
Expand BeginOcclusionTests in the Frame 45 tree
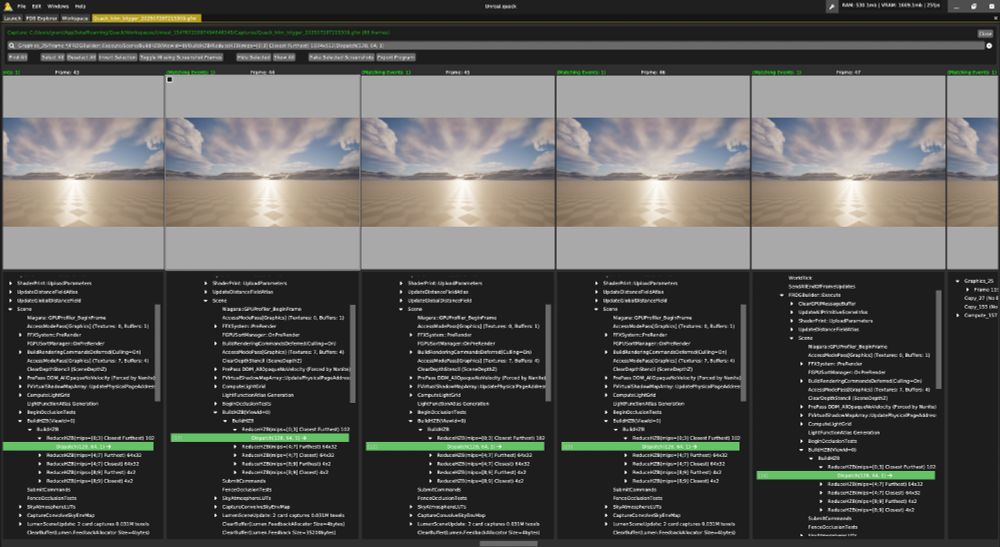(411, 412)
